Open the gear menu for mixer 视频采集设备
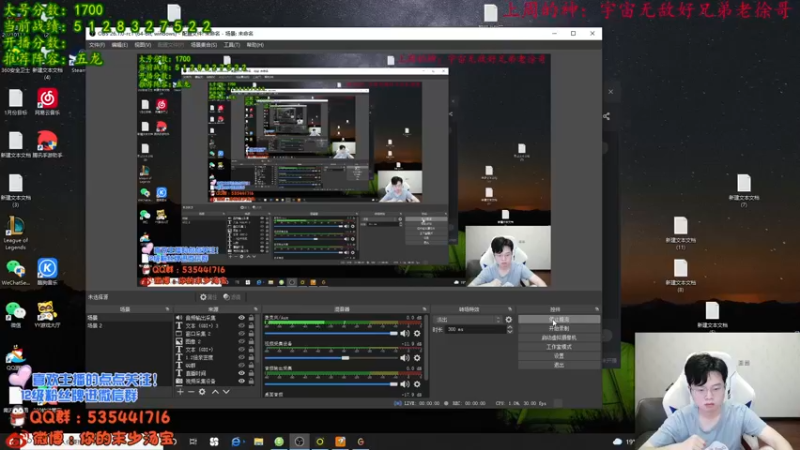This screenshot has width=800, height=450. (417, 358)
